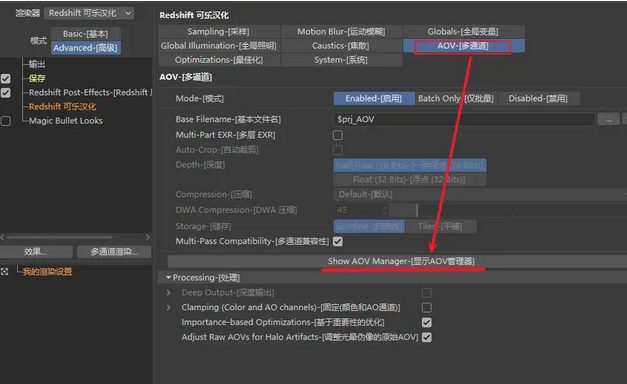The image size is (627, 384).
Task: Click the left panel horizontal scrollbar
Action: [x=60, y=237]
